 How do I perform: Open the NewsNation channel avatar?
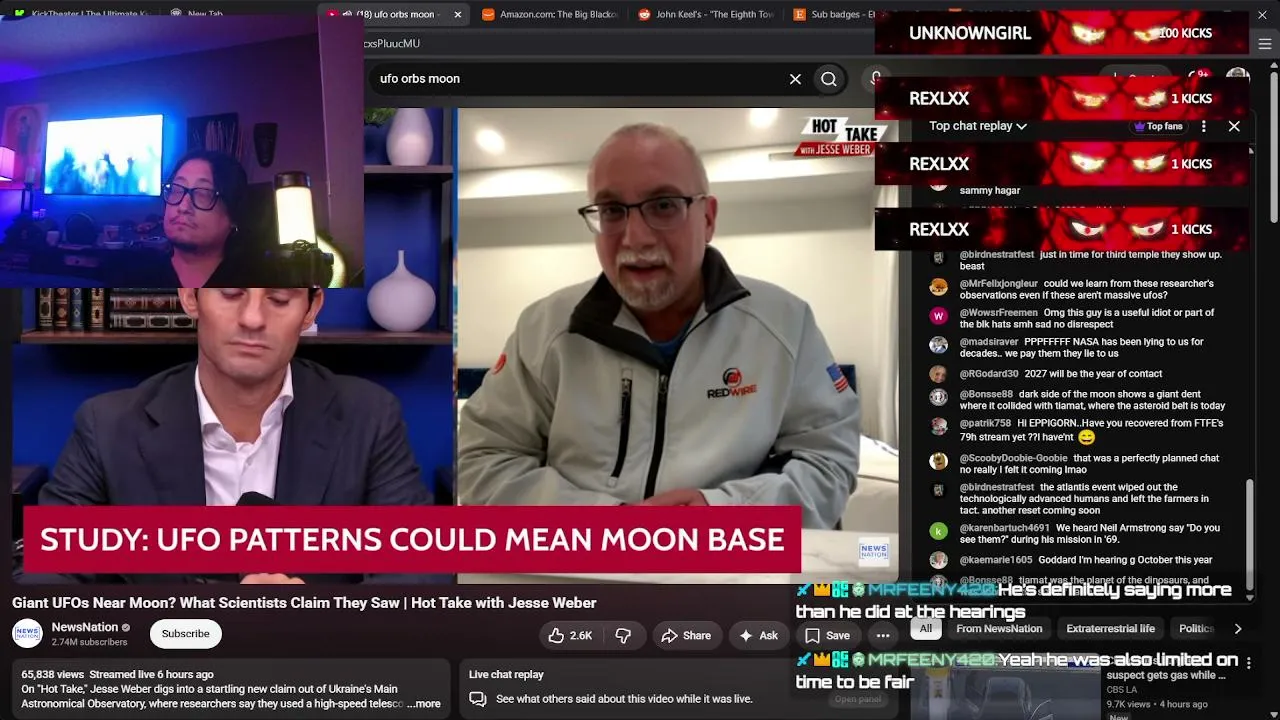coord(27,634)
